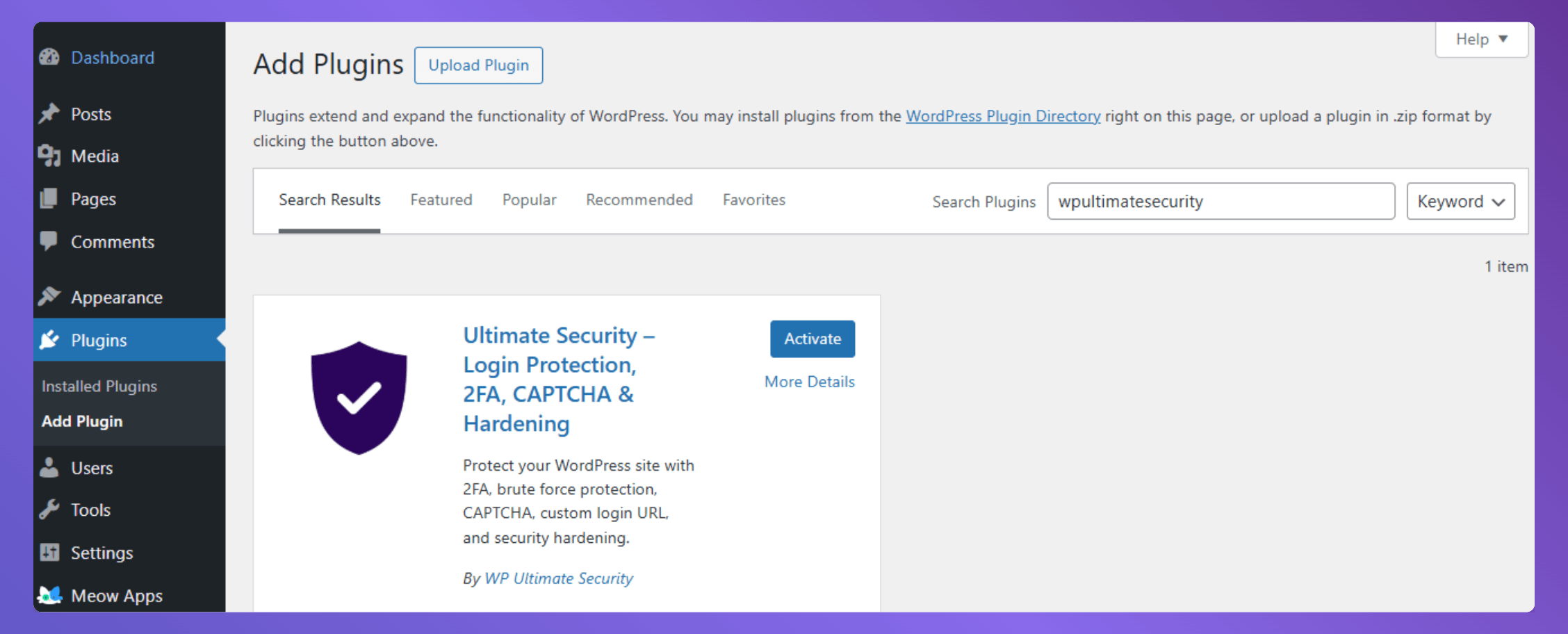Image resolution: width=1568 pixels, height=634 pixels.
Task: Open Users via the person icon
Action: point(49,467)
